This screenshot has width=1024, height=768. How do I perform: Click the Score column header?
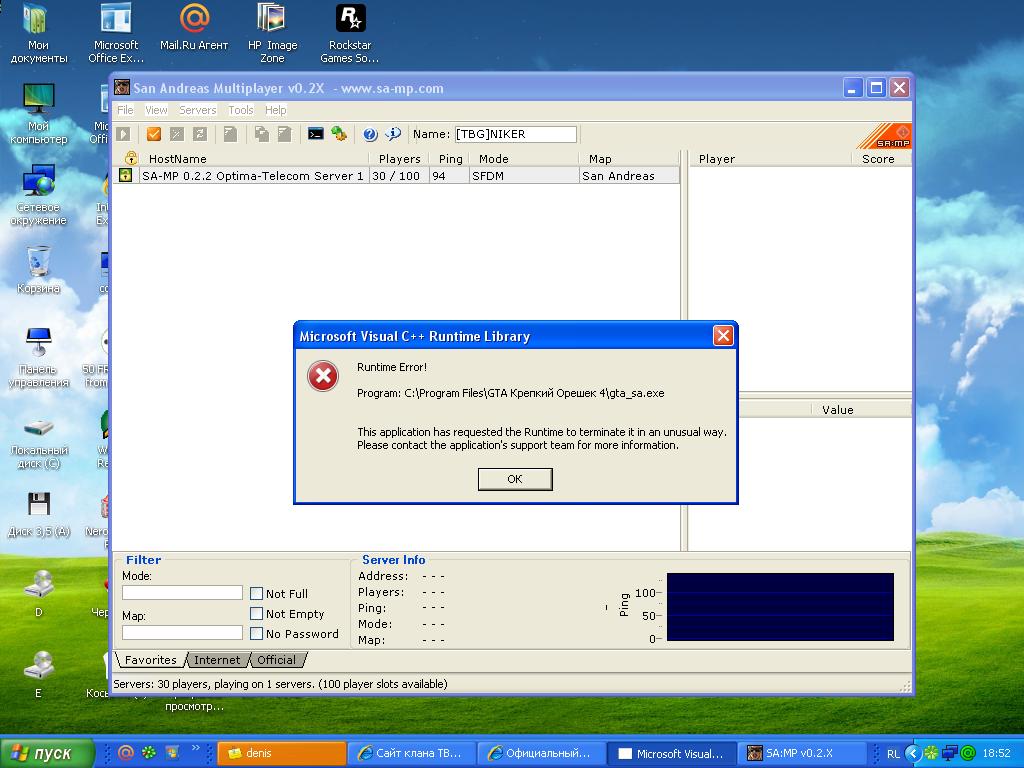coord(881,159)
